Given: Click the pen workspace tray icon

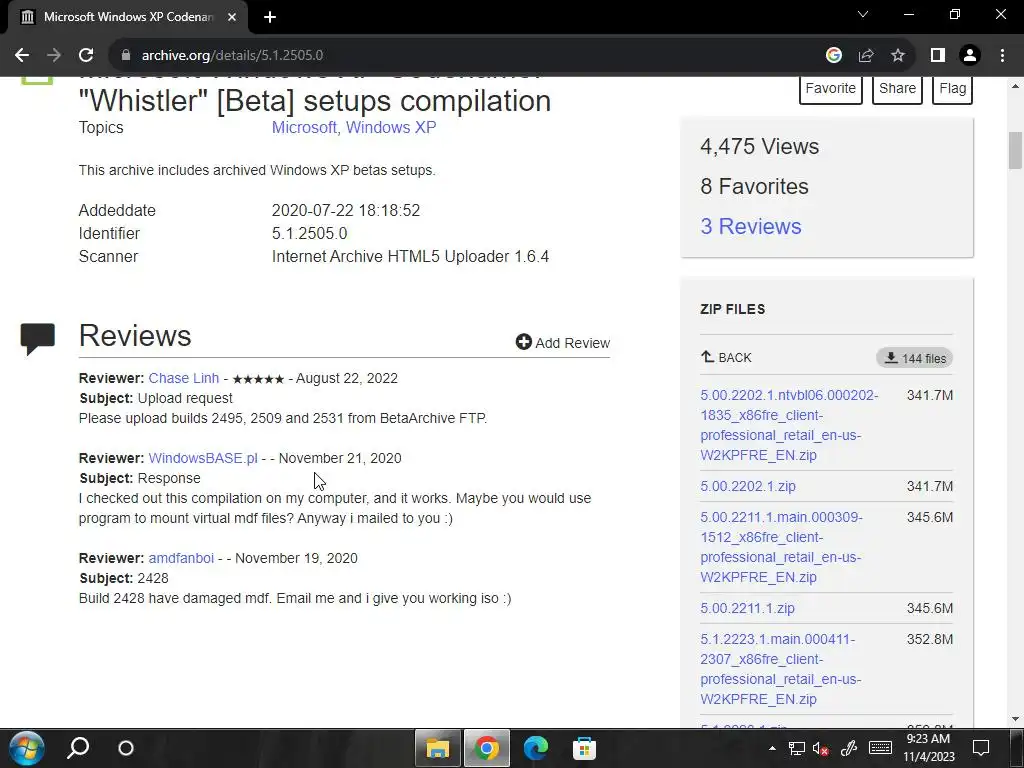Looking at the screenshot, I should pyautogui.click(x=848, y=748).
